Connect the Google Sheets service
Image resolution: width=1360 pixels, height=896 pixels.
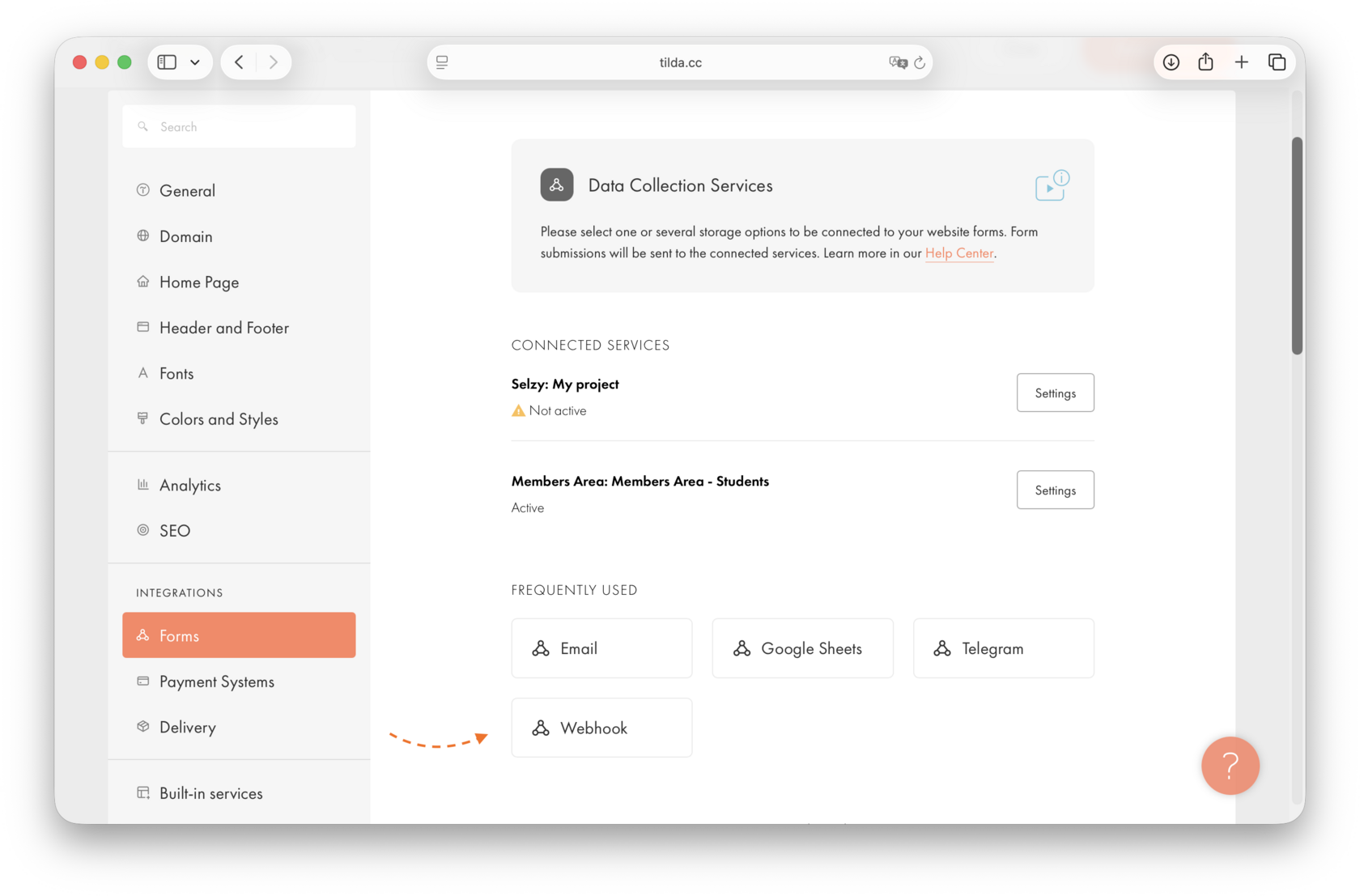pyautogui.click(x=802, y=648)
